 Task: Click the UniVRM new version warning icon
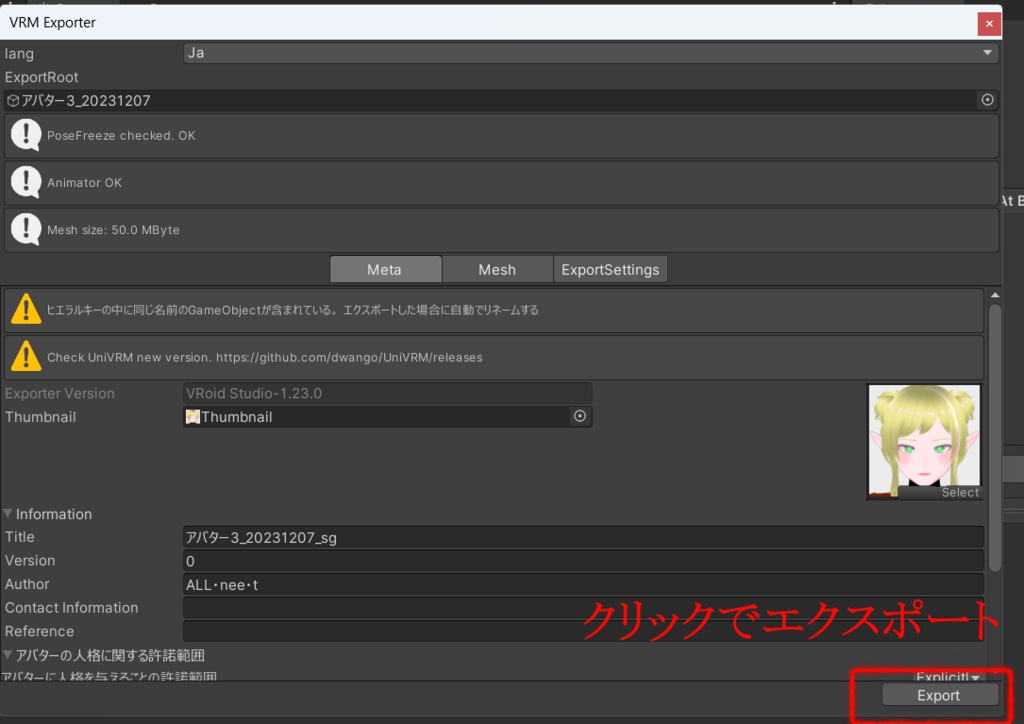[26, 356]
